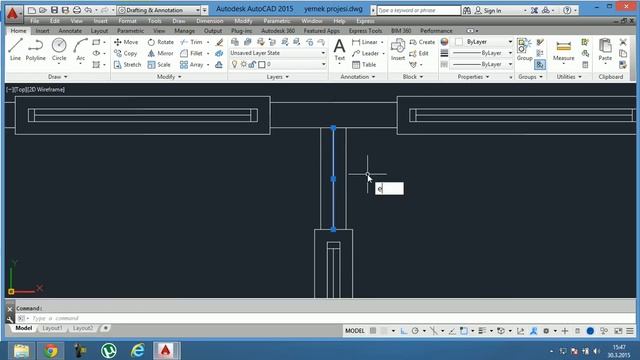Select the Text annotation tool
The height and width of the screenshot is (360, 640).
tap(339, 50)
